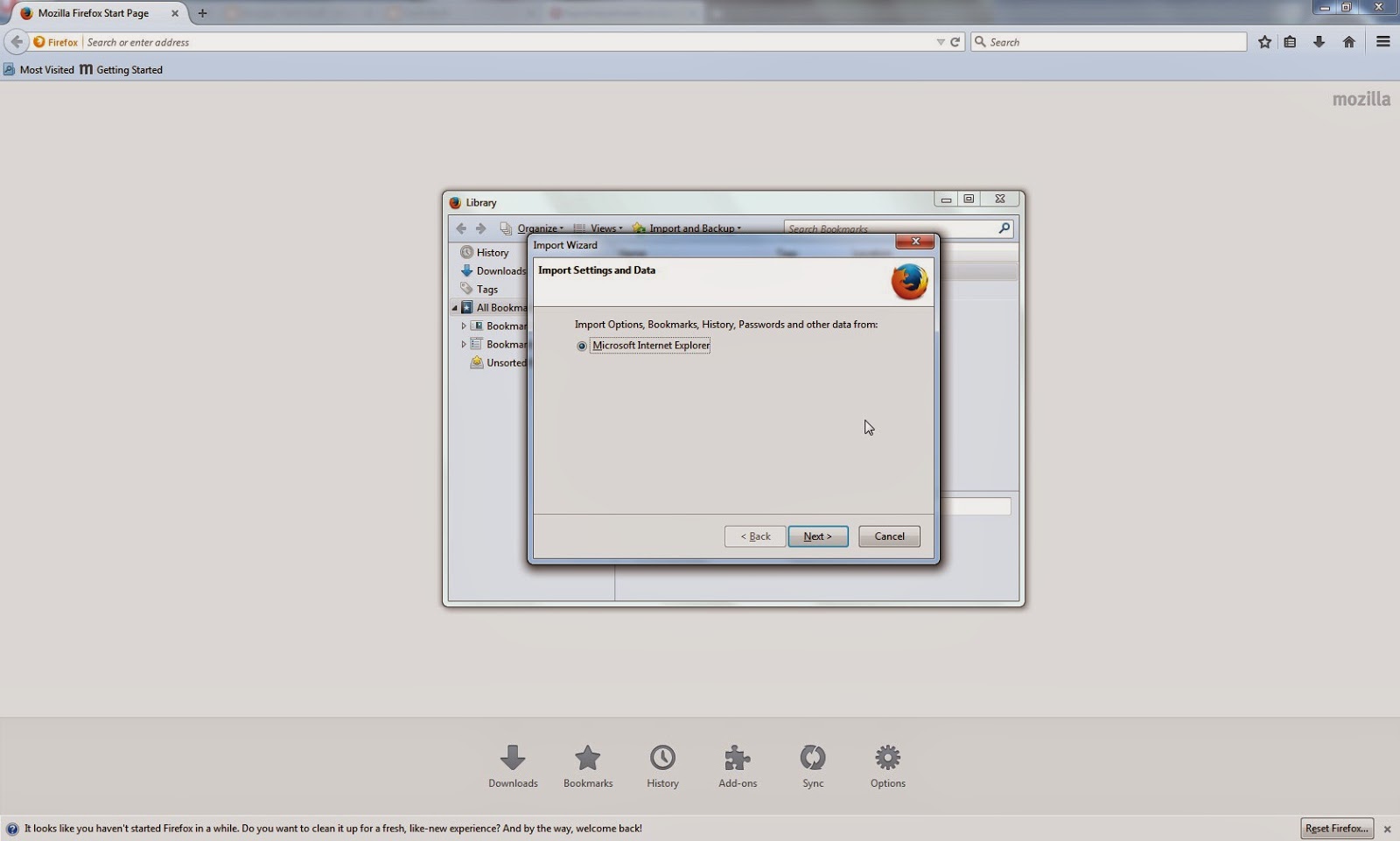Open Import and Backup menu in Library
Viewport: 1400px width, 841px height.
[x=687, y=228]
